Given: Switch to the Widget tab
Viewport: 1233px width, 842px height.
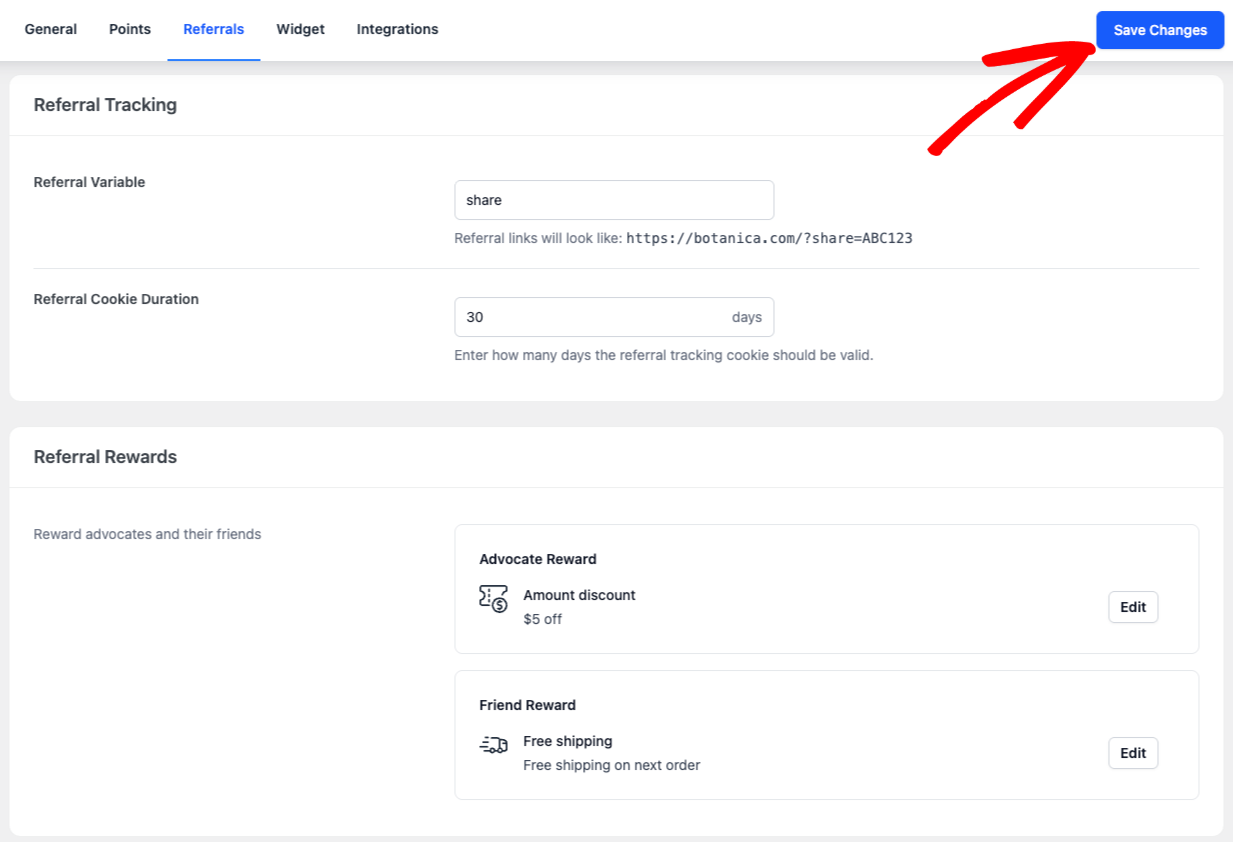Looking at the screenshot, I should 300,29.
